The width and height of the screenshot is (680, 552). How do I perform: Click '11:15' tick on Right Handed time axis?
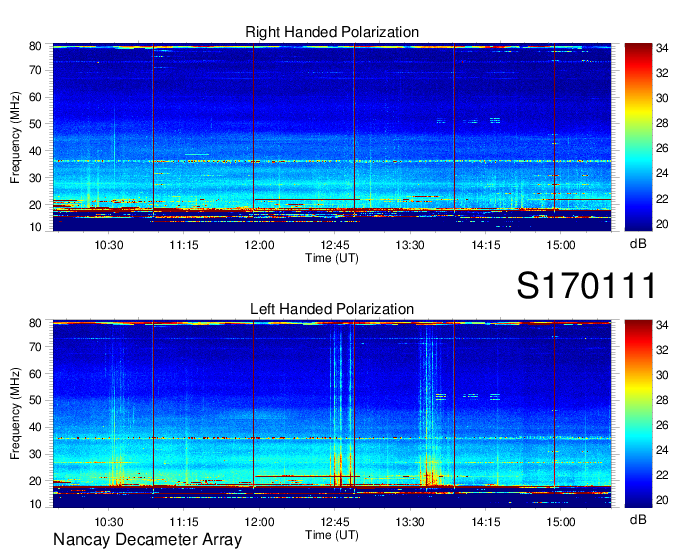pos(184,245)
